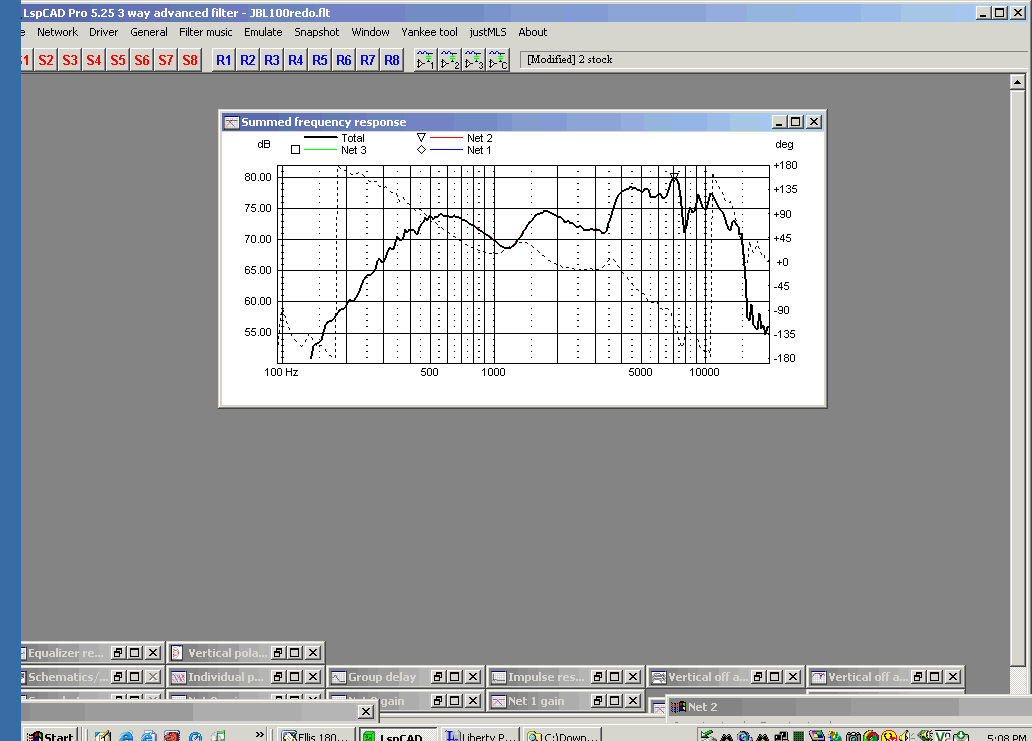
Task: Restore the minimized Equalizer response window
Action: coord(116,653)
